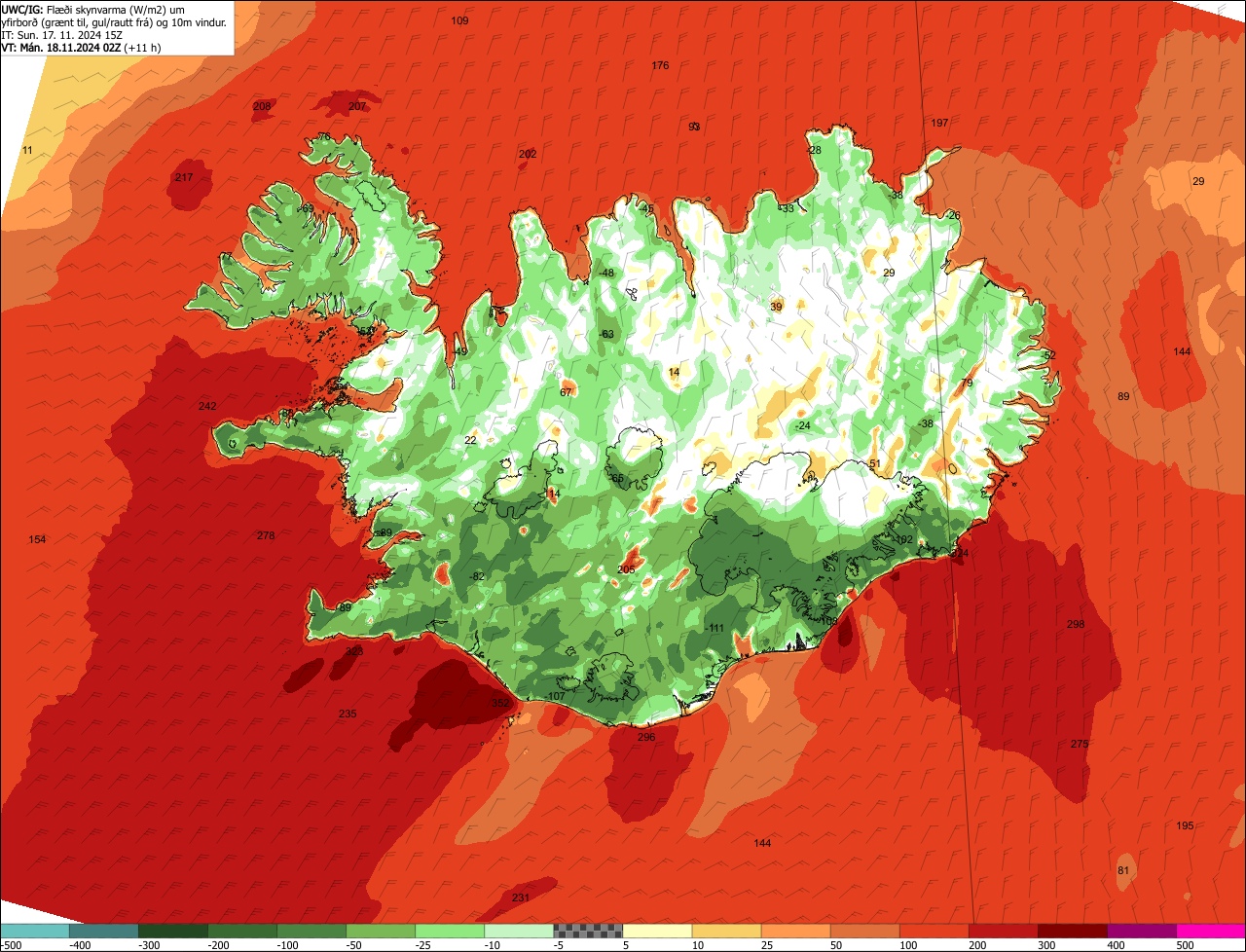Image resolution: width=1246 pixels, height=952 pixels.
Task: Click the map value 205 in south-central Iceland
Action: point(626,569)
